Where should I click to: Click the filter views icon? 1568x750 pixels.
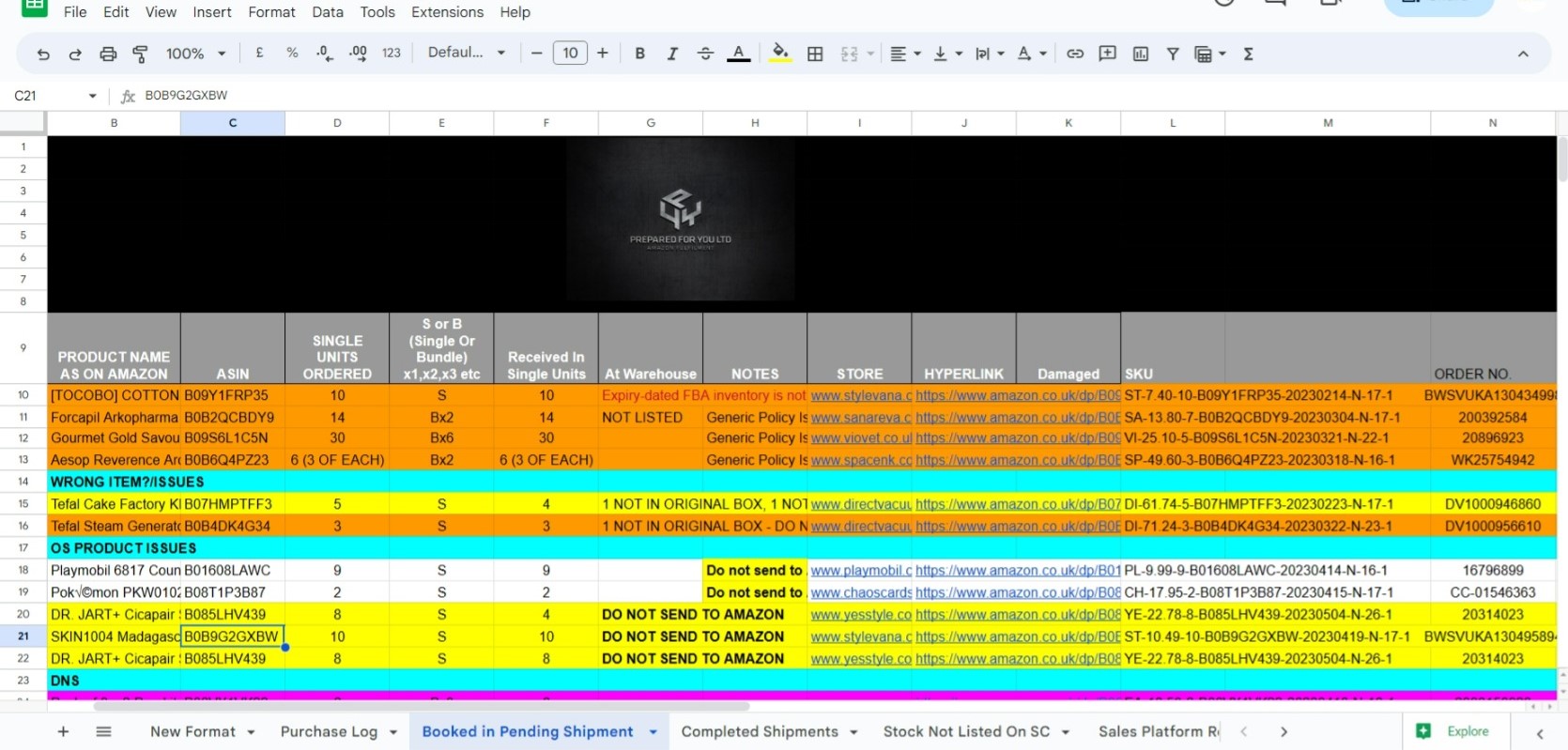point(1203,54)
